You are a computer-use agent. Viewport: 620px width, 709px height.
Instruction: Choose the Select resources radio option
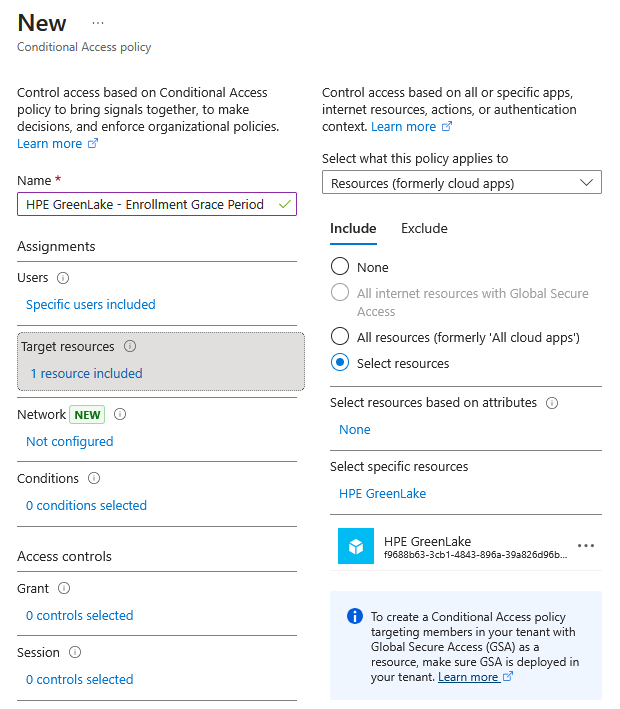point(340,363)
